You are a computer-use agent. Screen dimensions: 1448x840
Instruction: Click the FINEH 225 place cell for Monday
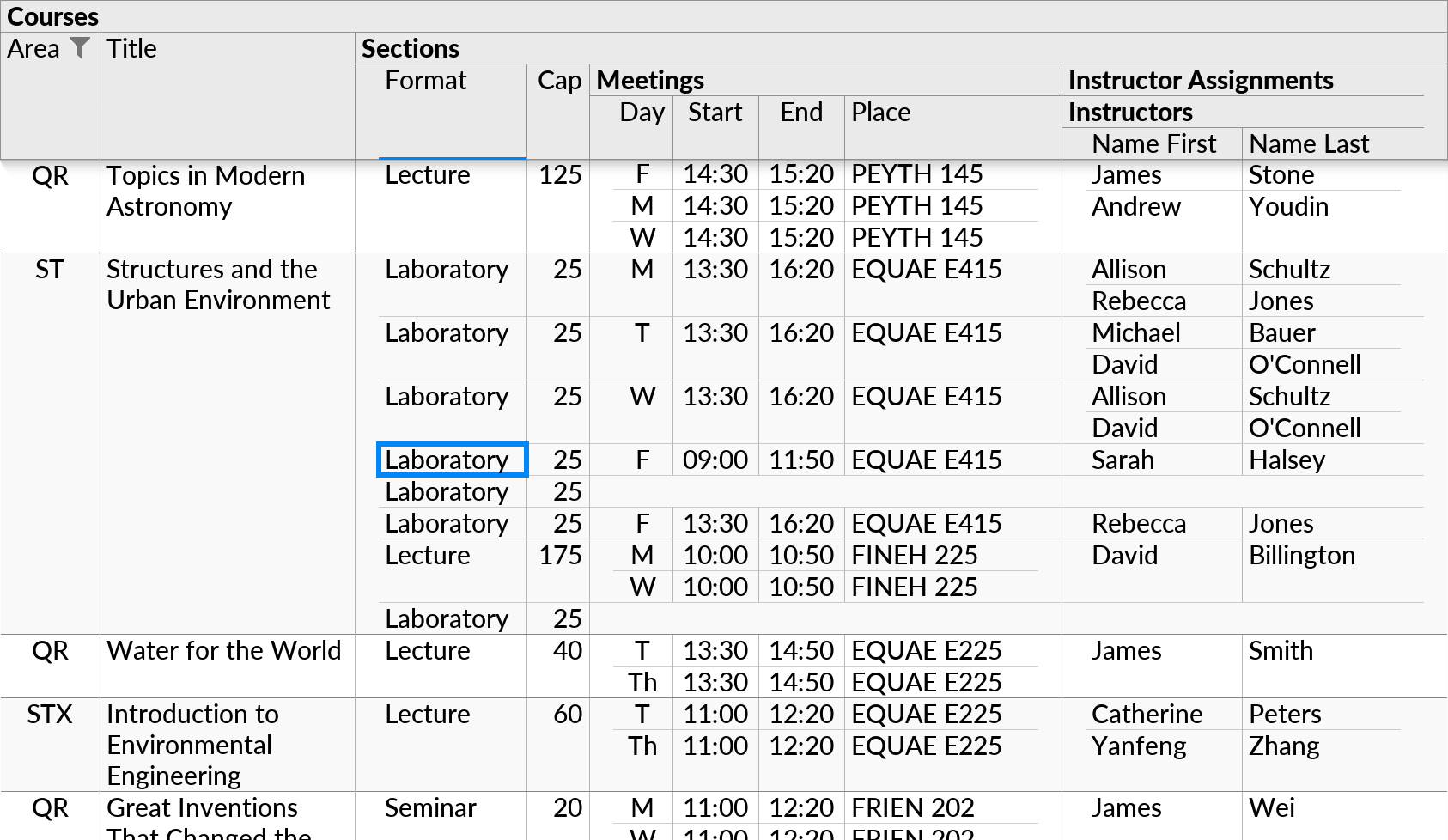pos(913,555)
